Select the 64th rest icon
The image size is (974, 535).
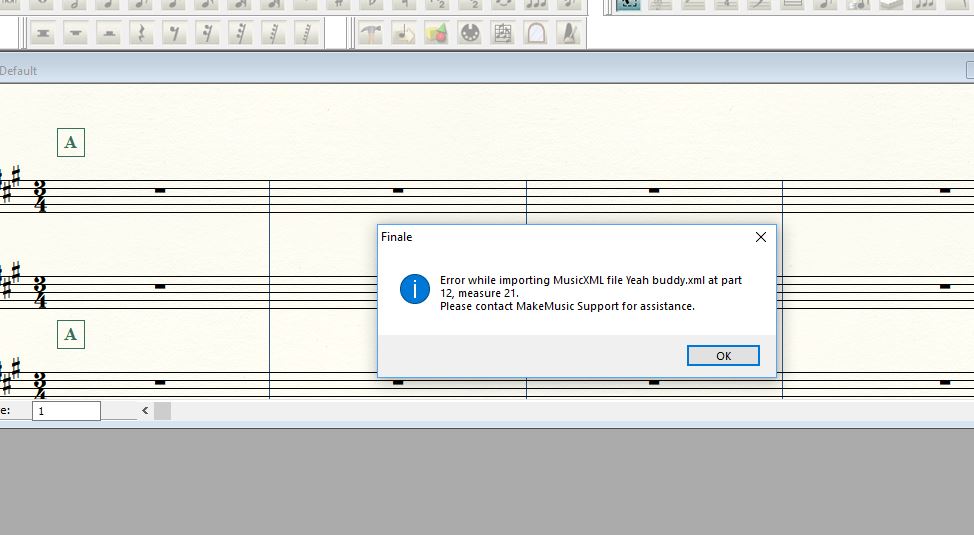(x=273, y=34)
